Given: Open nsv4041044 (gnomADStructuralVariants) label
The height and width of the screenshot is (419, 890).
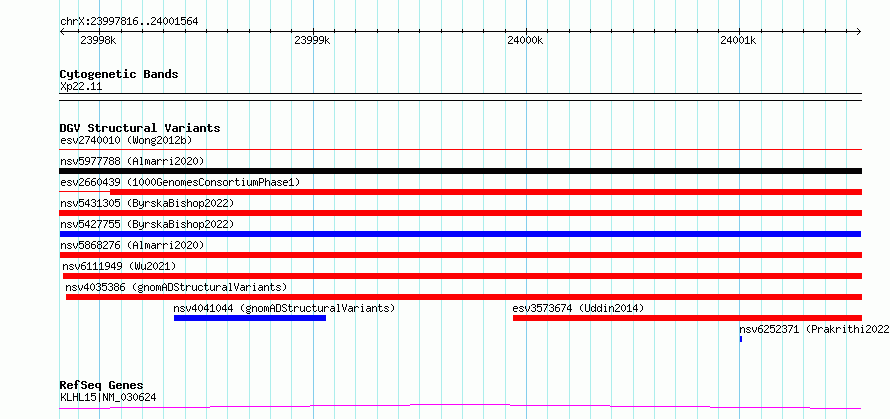Looking at the screenshot, I should pos(284,308).
